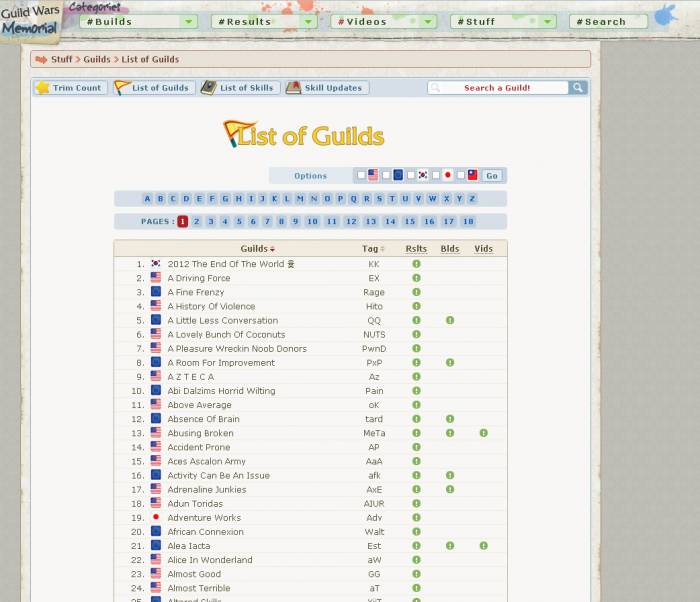
Task: Click videos icon for Abusing Broken
Action: [483, 433]
